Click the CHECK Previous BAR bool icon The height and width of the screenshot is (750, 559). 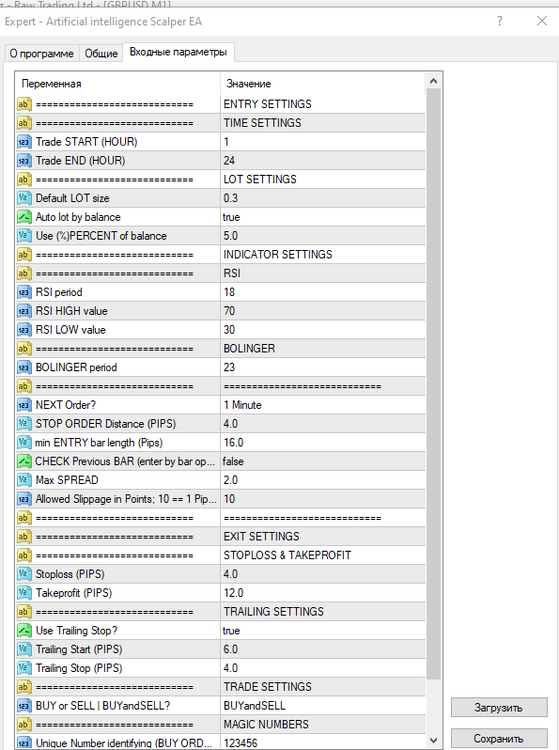pyautogui.click(x=24, y=462)
